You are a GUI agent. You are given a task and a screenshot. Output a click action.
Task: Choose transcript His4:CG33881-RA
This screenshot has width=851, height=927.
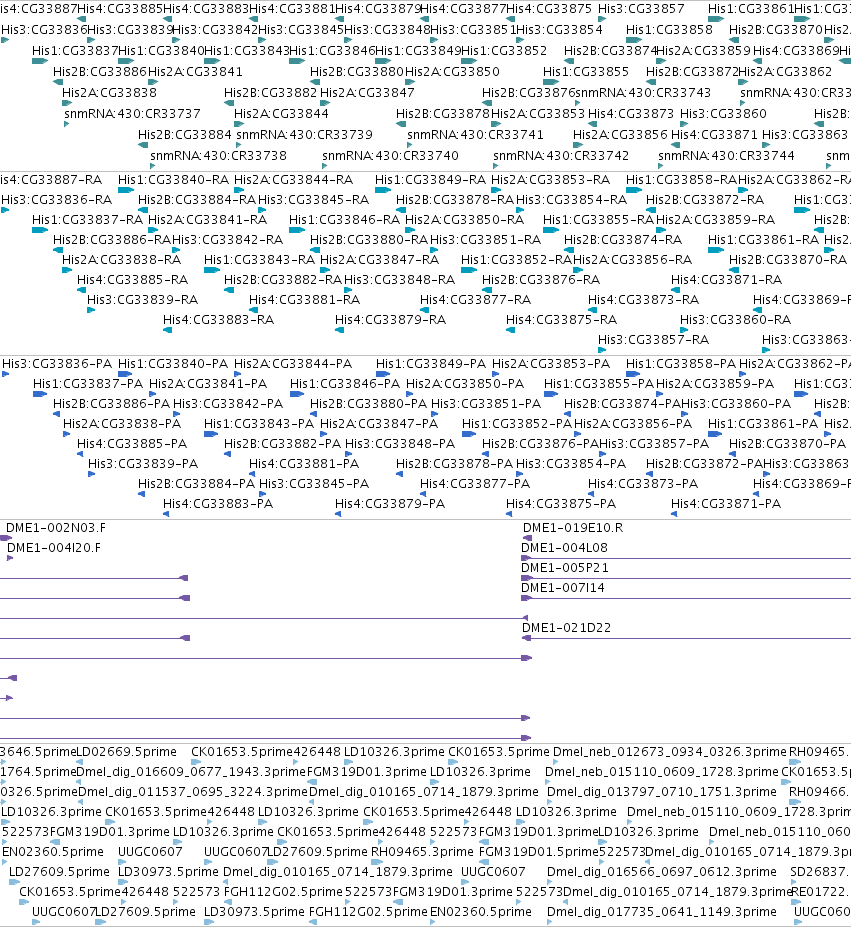305,300
